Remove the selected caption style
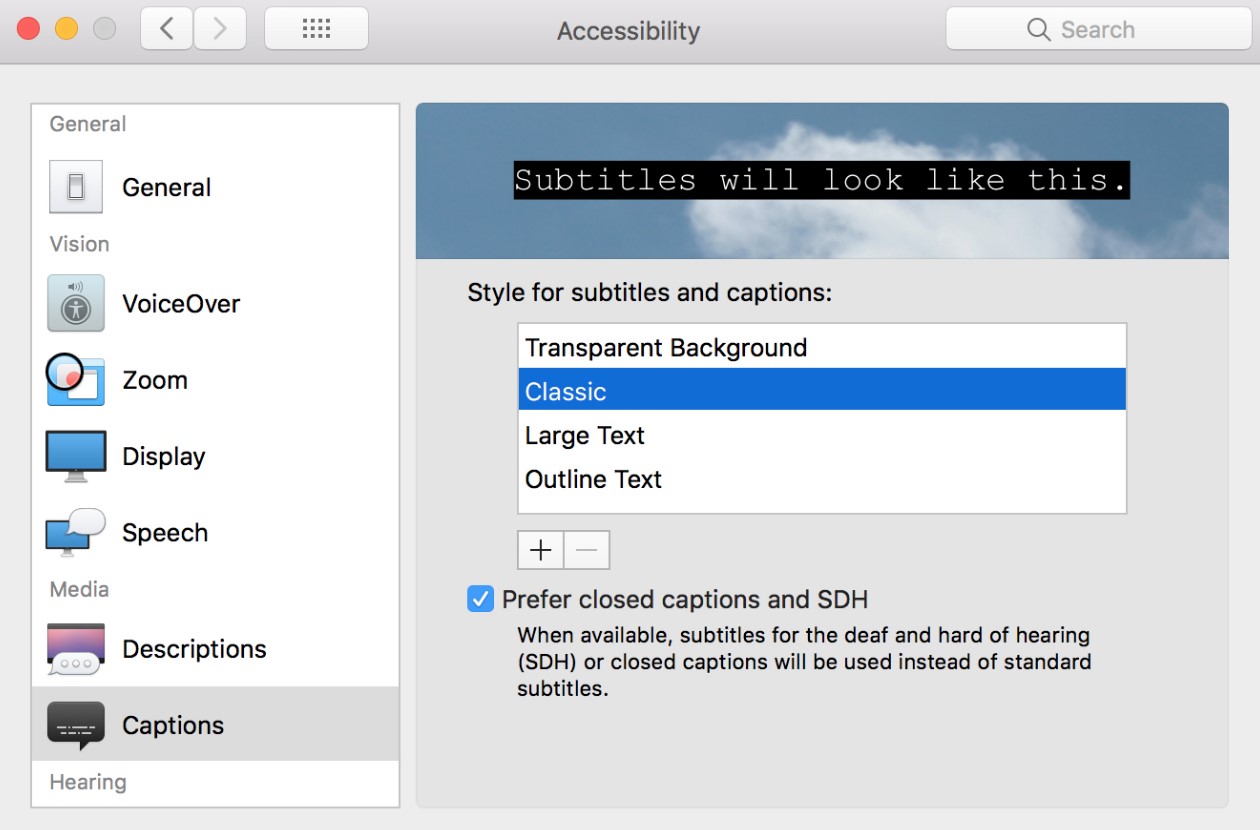1260x830 pixels. point(586,549)
